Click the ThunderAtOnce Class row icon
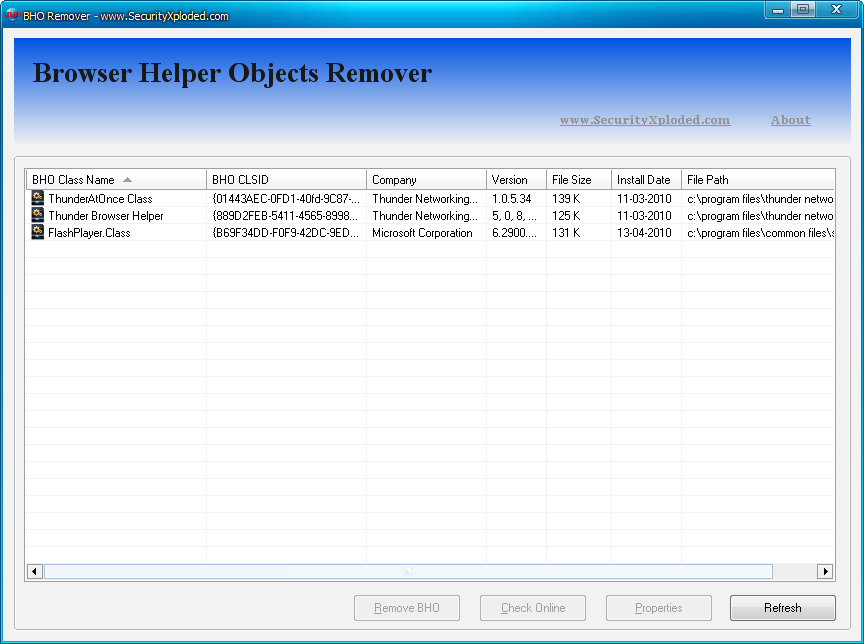Viewport: 864px width, 644px height. (x=38, y=199)
